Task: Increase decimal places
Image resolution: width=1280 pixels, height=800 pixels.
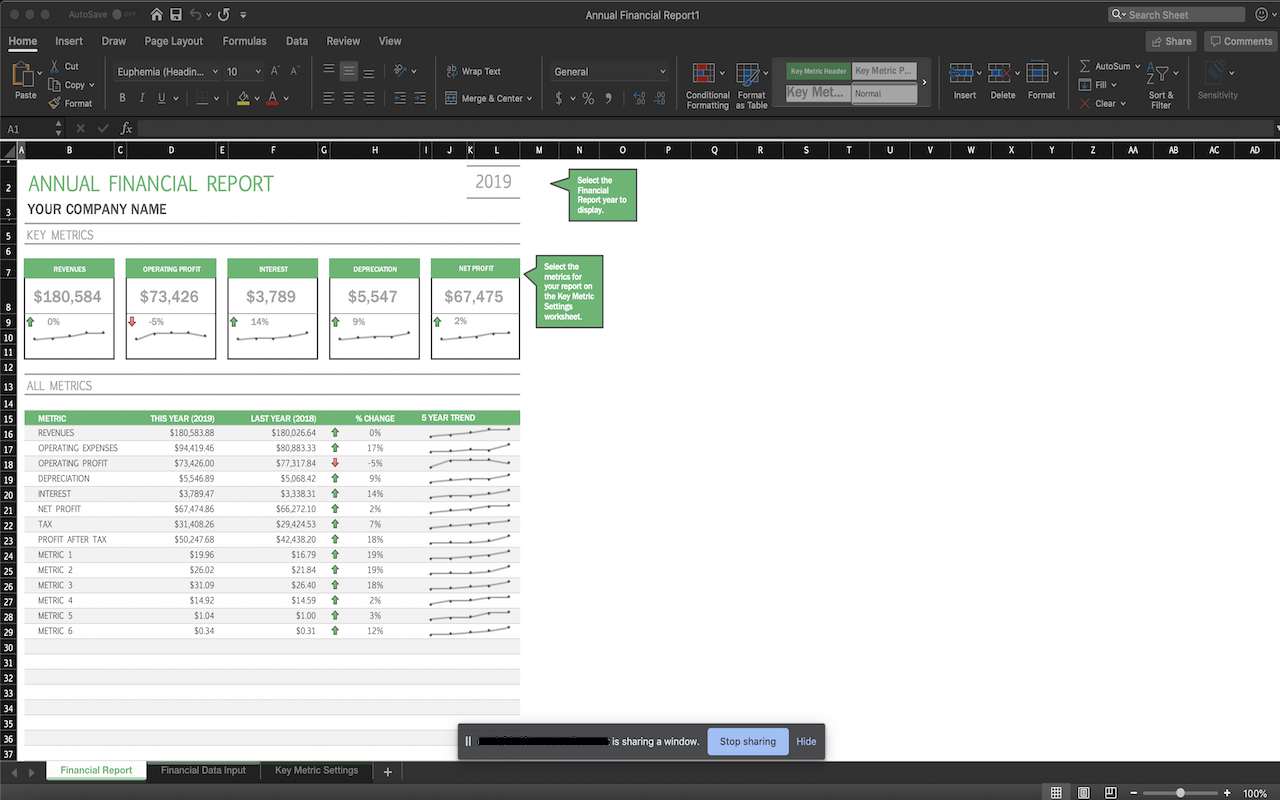Action: 639,98
